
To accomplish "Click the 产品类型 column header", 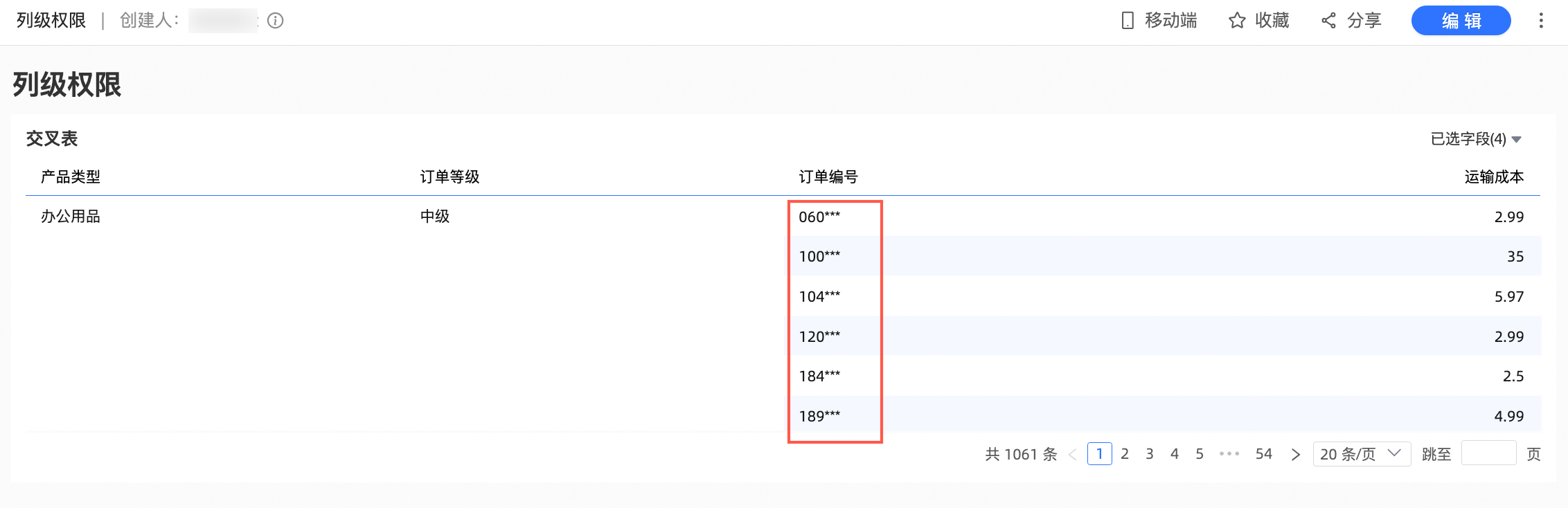I will pyautogui.click(x=71, y=177).
